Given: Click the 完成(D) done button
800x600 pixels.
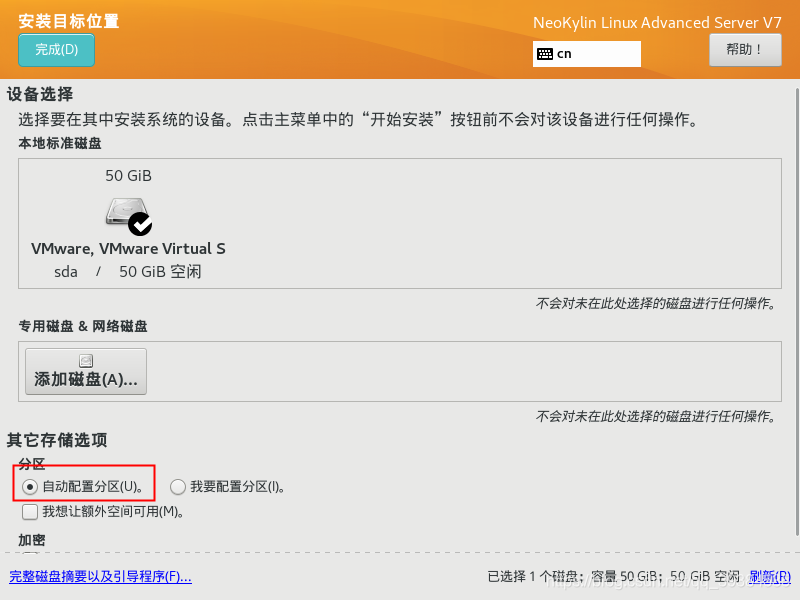Looking at the screenshot, I should (x=56, y=50).
